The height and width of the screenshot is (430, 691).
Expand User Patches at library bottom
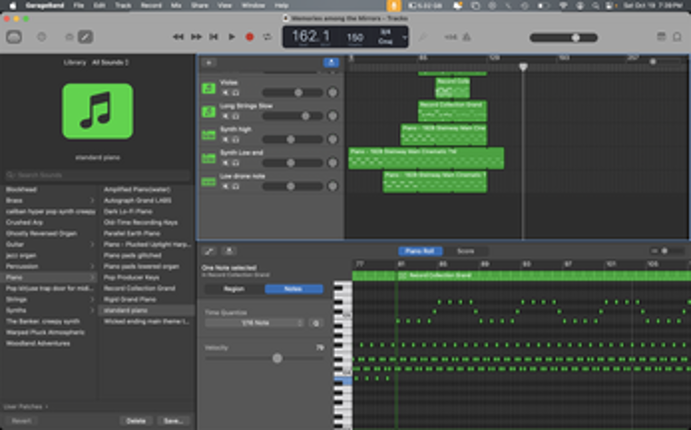tap(26, 407)
